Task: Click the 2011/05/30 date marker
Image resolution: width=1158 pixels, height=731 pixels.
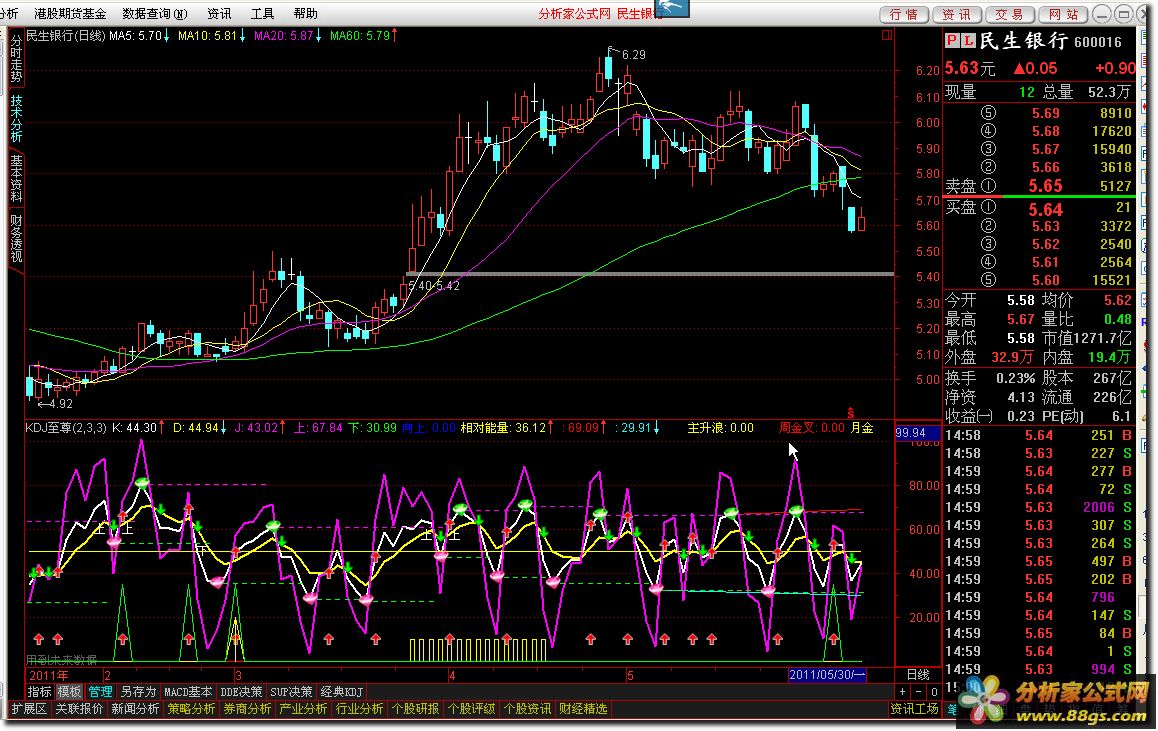Action: pos(827,675)
